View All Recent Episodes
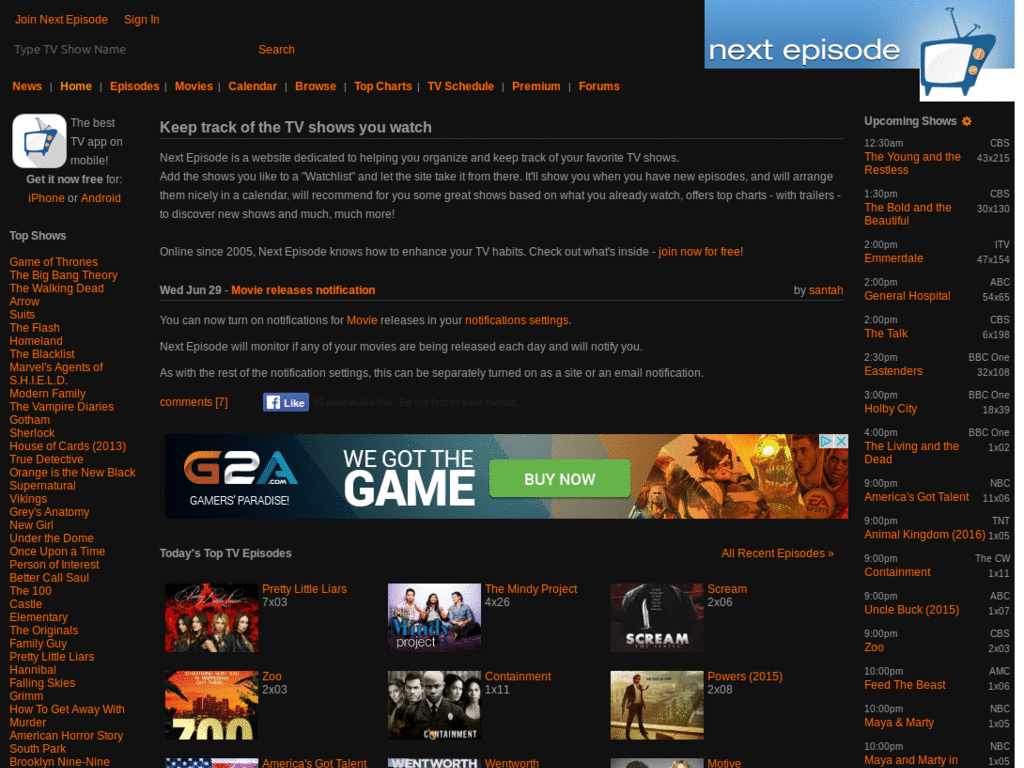 point(777,552)
